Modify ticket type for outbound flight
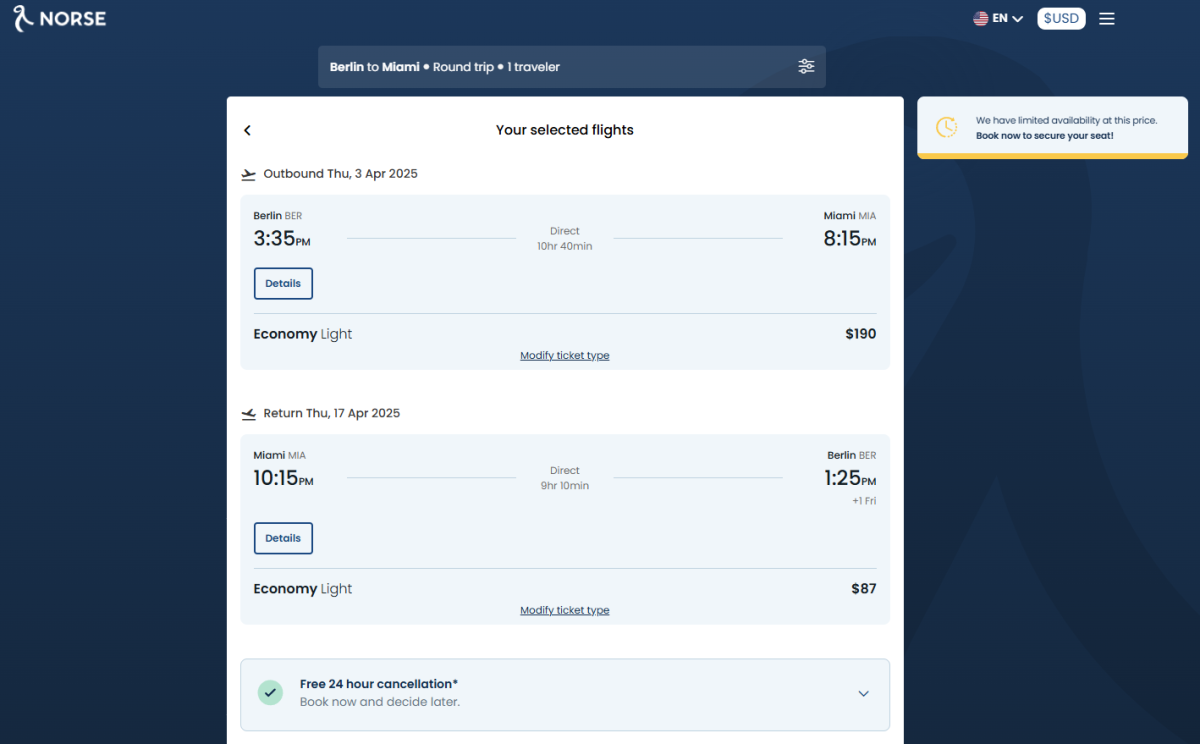The height and width of the screenshot is (744, 1200). (564, 356)
